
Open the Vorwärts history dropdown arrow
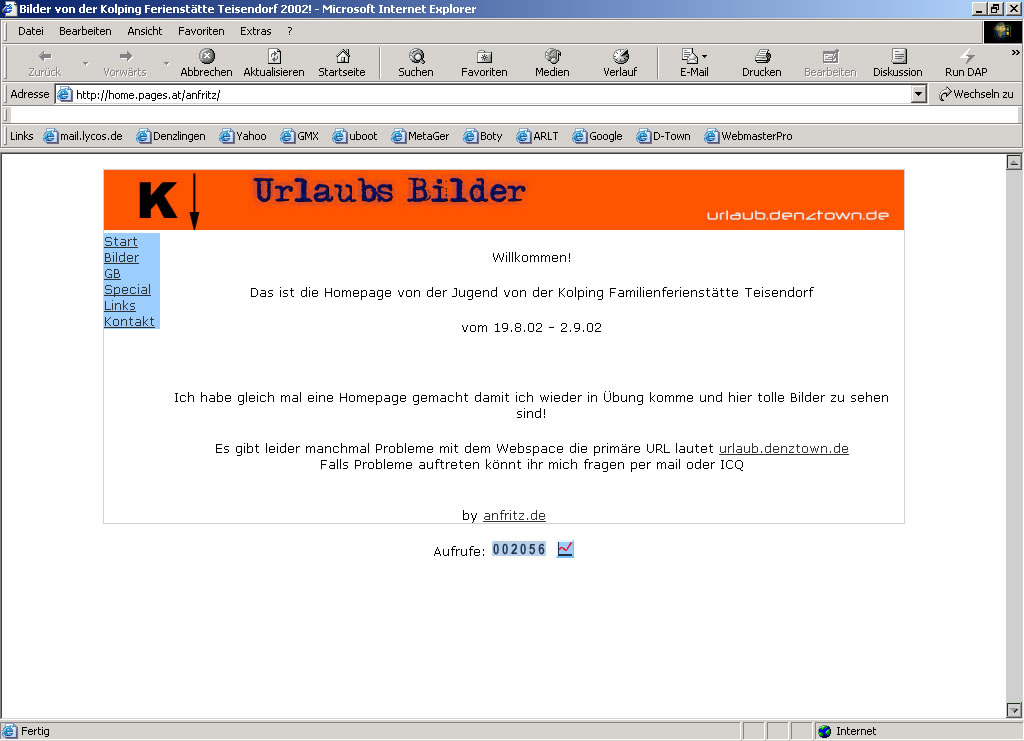coord(167,63)
